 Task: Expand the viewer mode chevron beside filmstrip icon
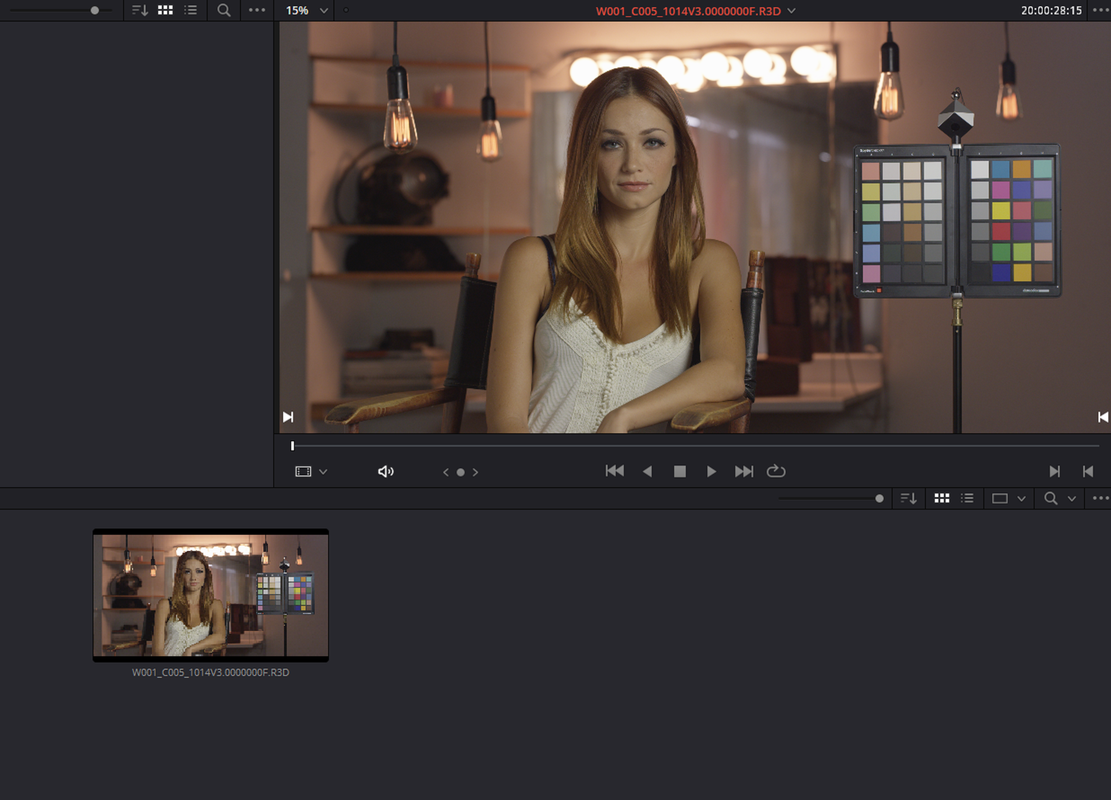[x=323, y=472]
